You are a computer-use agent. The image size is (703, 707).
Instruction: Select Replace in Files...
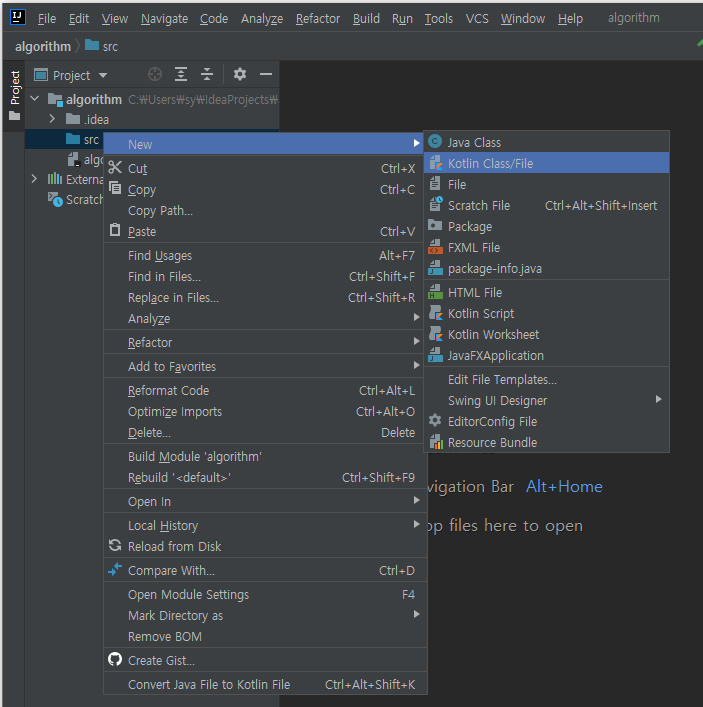(266, 297)
